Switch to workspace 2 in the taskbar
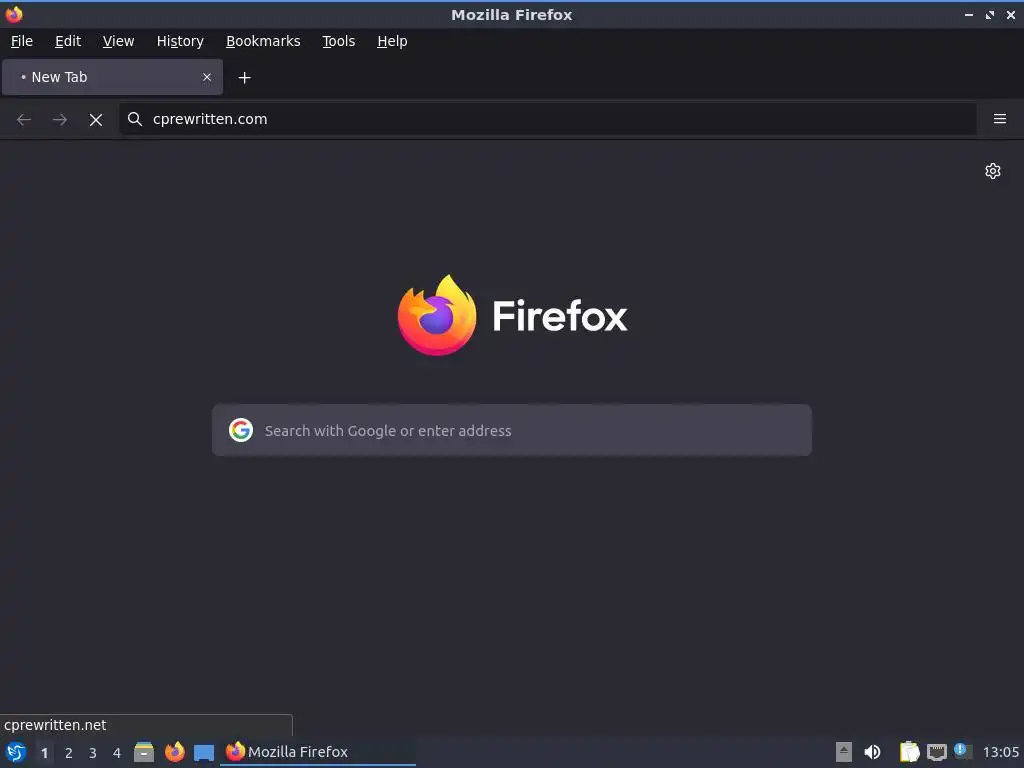 point(69,753)
